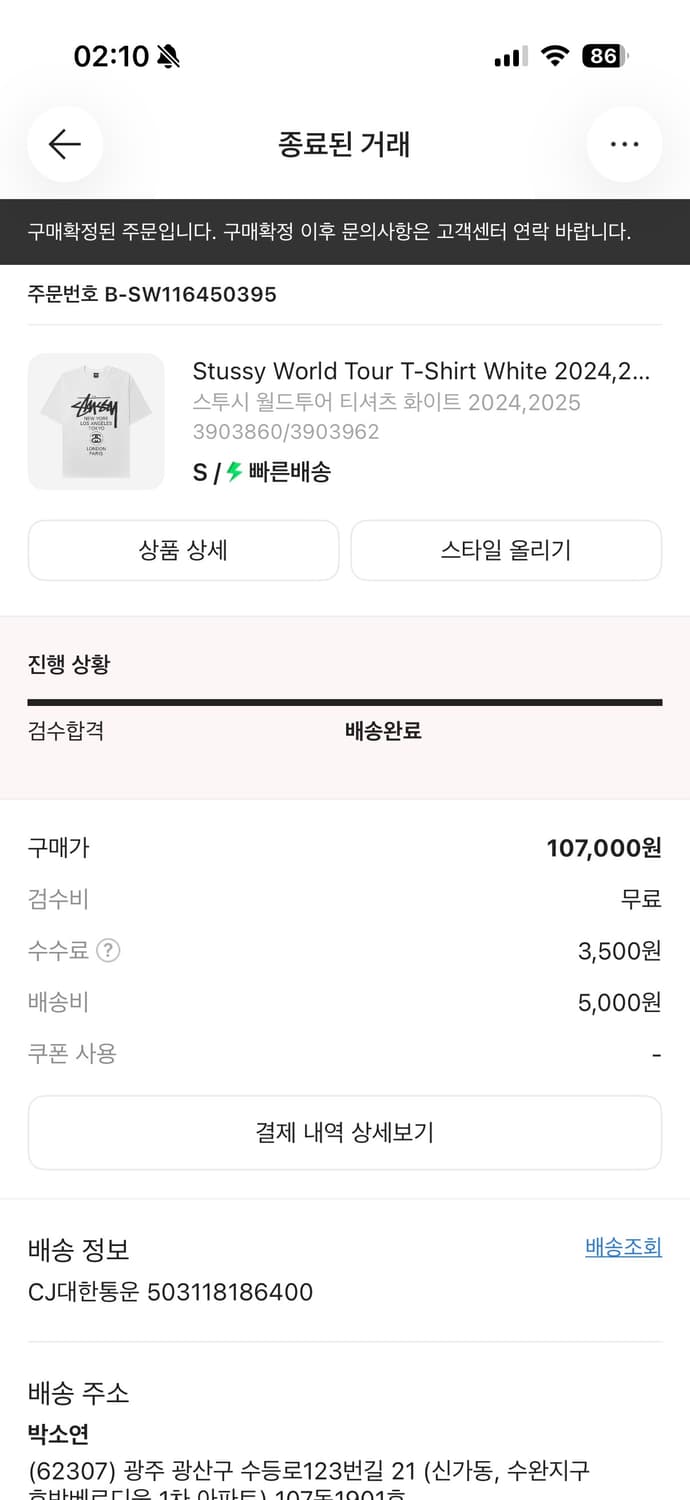Tap the Wi-Fi icon in the status bar
Viewport: 690px width, 1500px height.
[x=556, y=56]
